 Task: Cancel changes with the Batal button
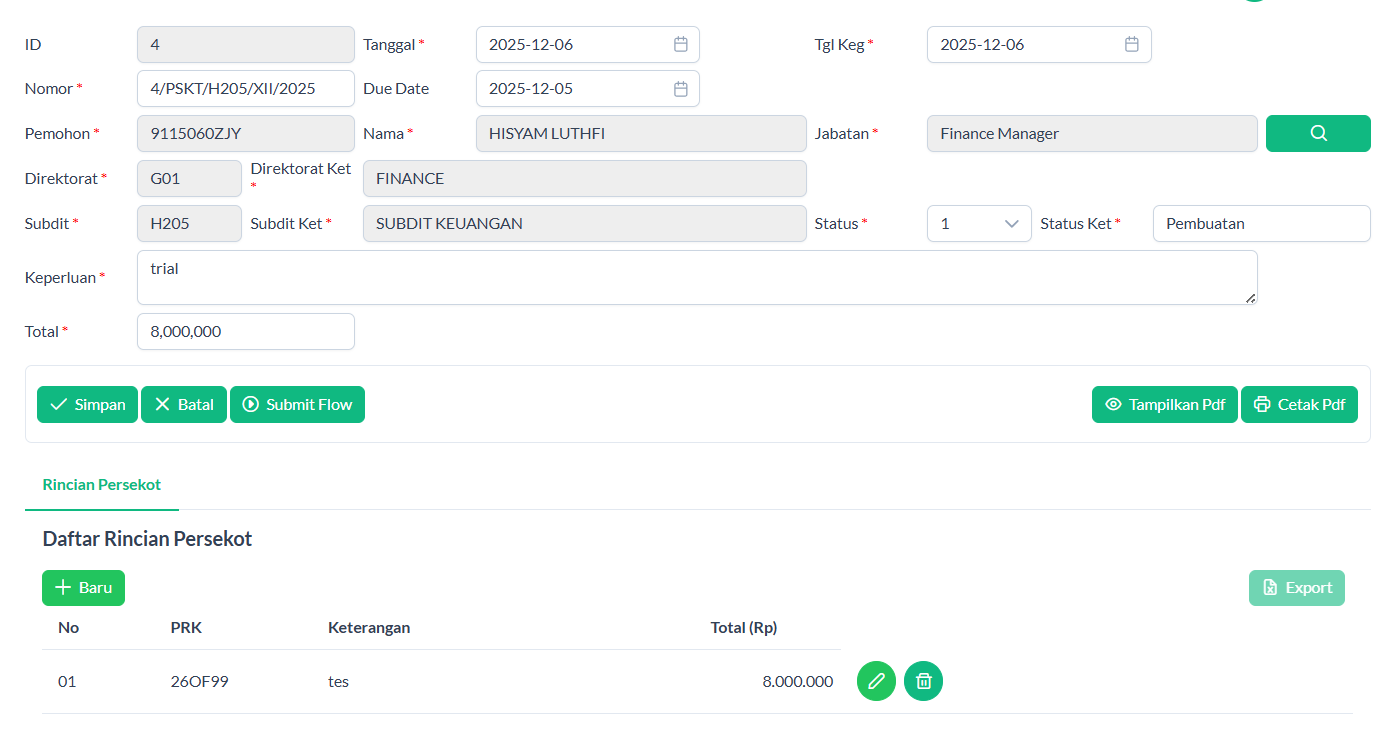[x=184, y=405]
